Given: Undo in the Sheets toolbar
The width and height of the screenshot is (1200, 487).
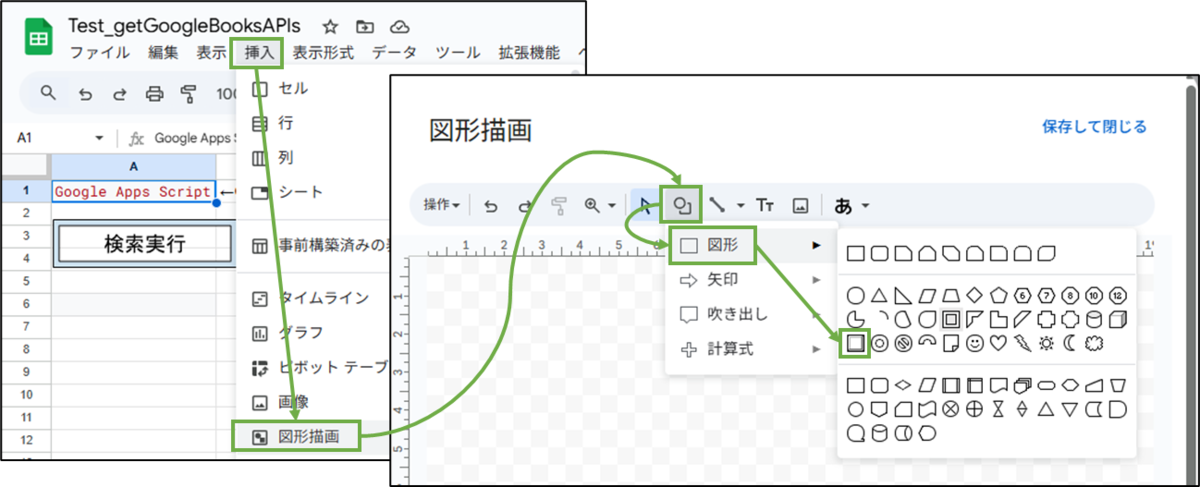Looking at the screenshot, I should [x=86, y=94].
